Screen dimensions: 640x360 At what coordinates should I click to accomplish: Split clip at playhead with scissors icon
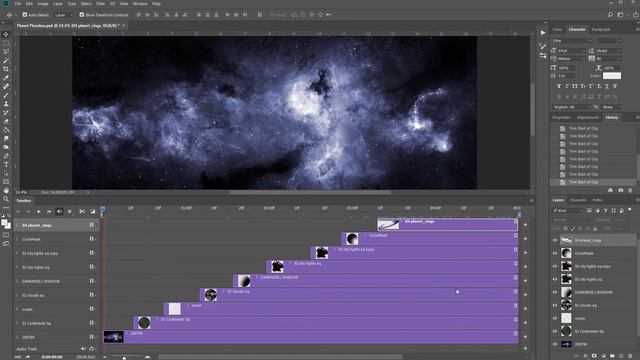tap(82, 211)
